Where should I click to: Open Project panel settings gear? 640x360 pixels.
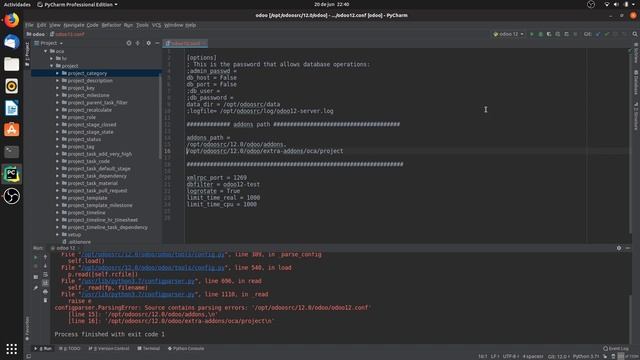click(148, 43)
